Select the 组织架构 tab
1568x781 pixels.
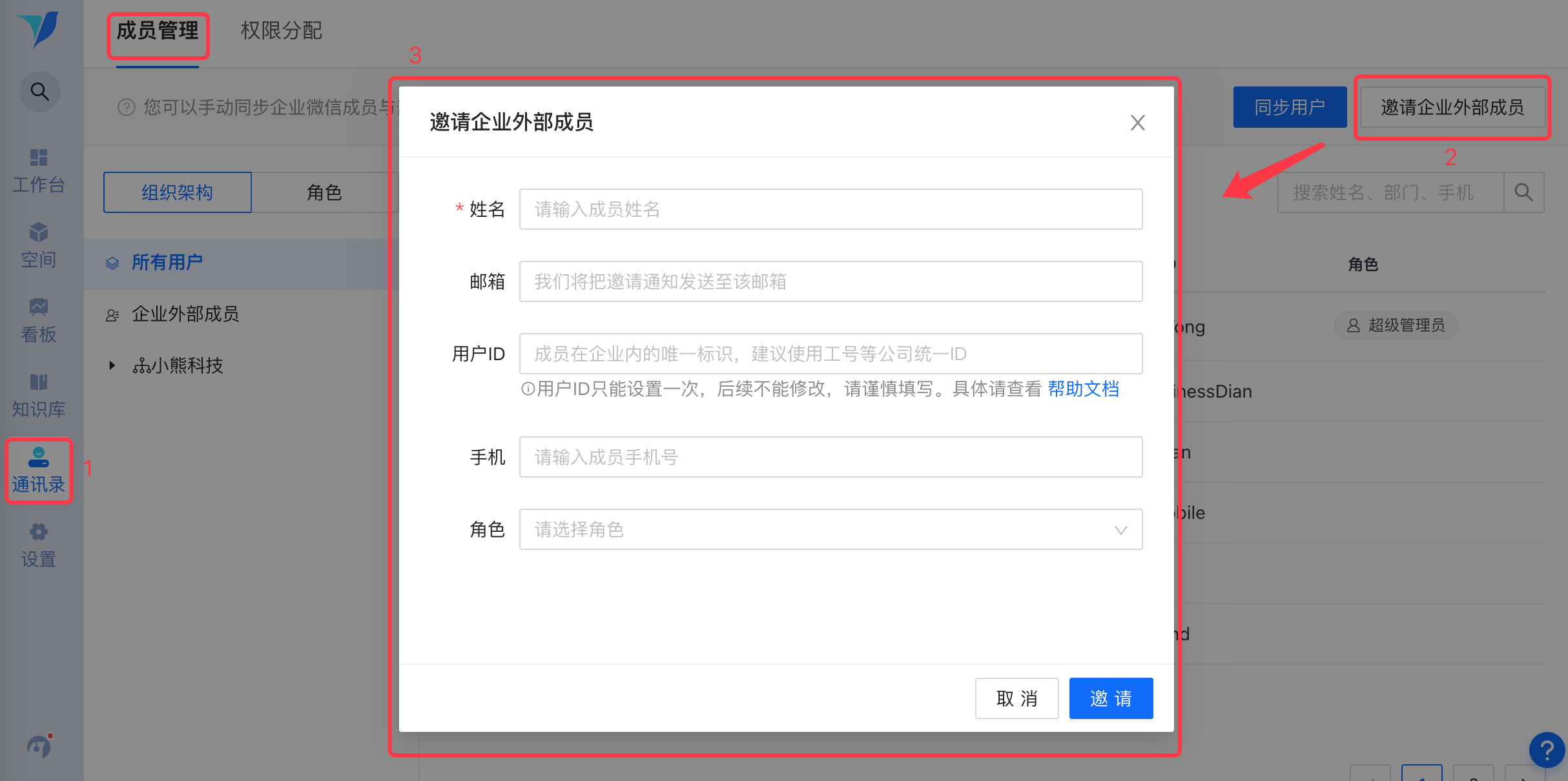coord(178,192)
